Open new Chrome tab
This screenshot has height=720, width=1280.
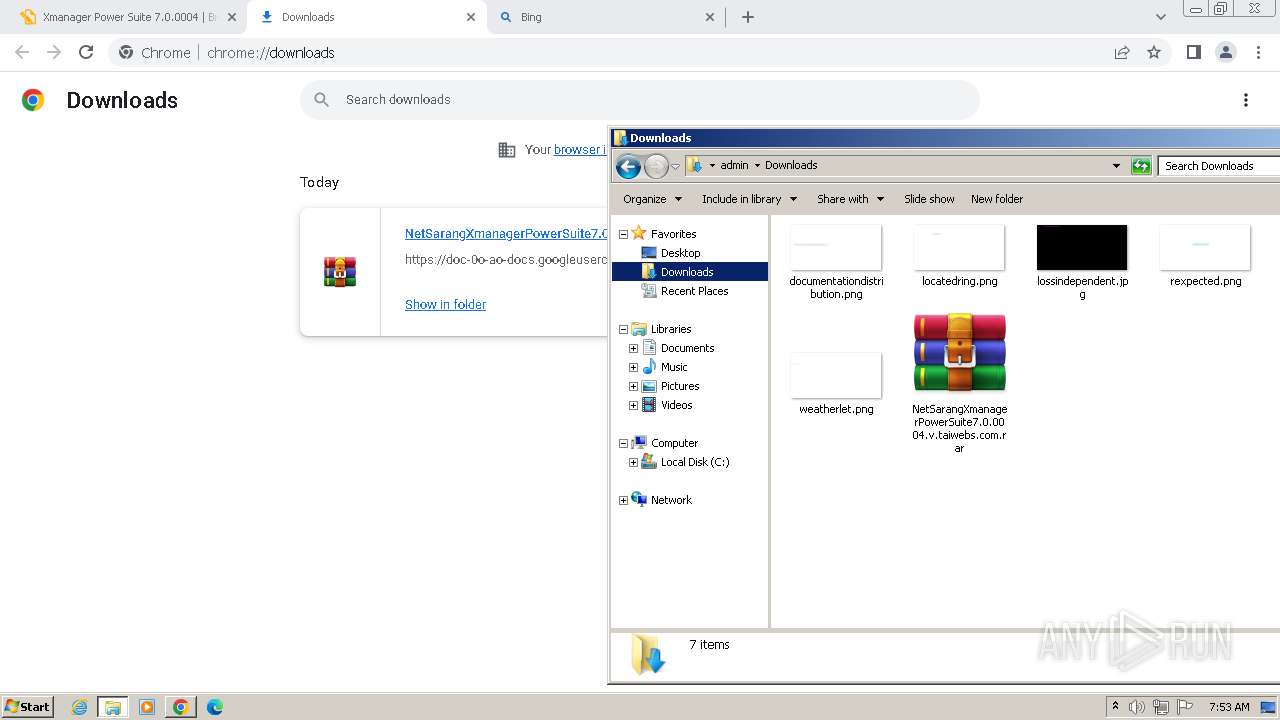(748, 17)
